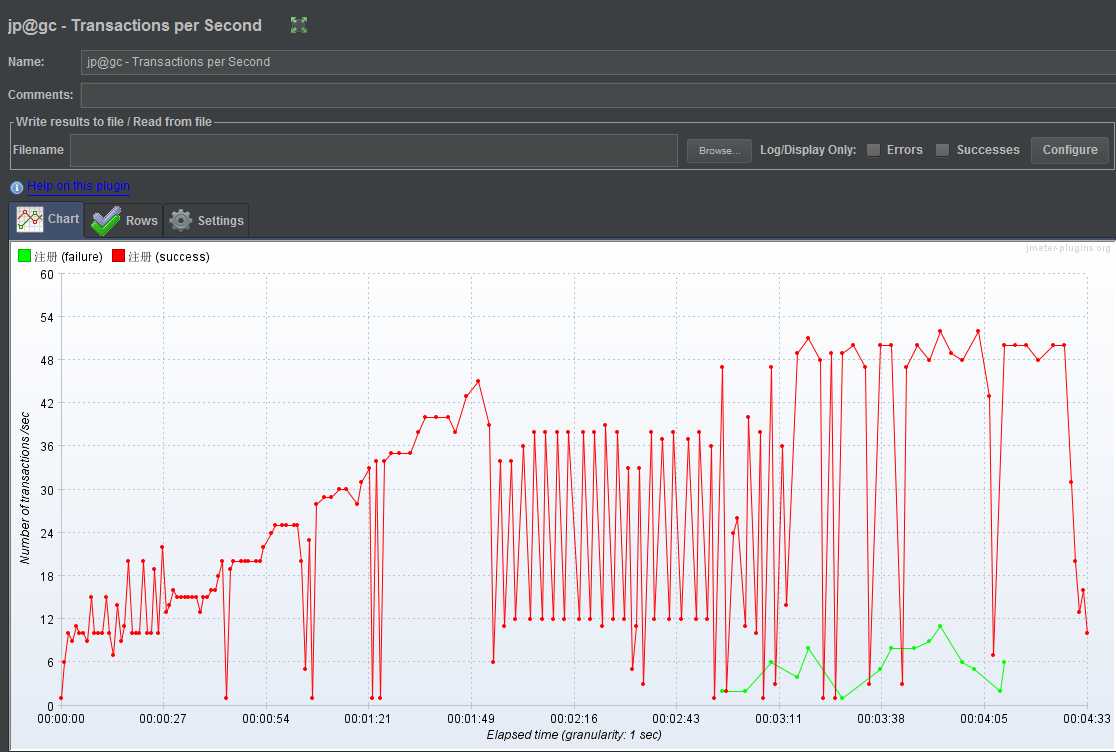
Task: Click the '00:04:33' x-axis time label
Action: (x=1086, y=719)
